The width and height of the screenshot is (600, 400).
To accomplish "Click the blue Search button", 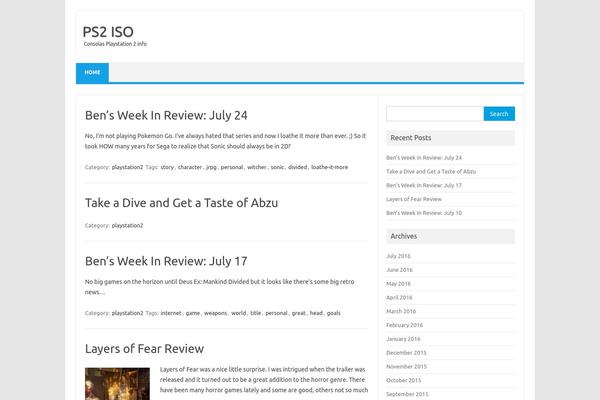I will coord(499,114).
